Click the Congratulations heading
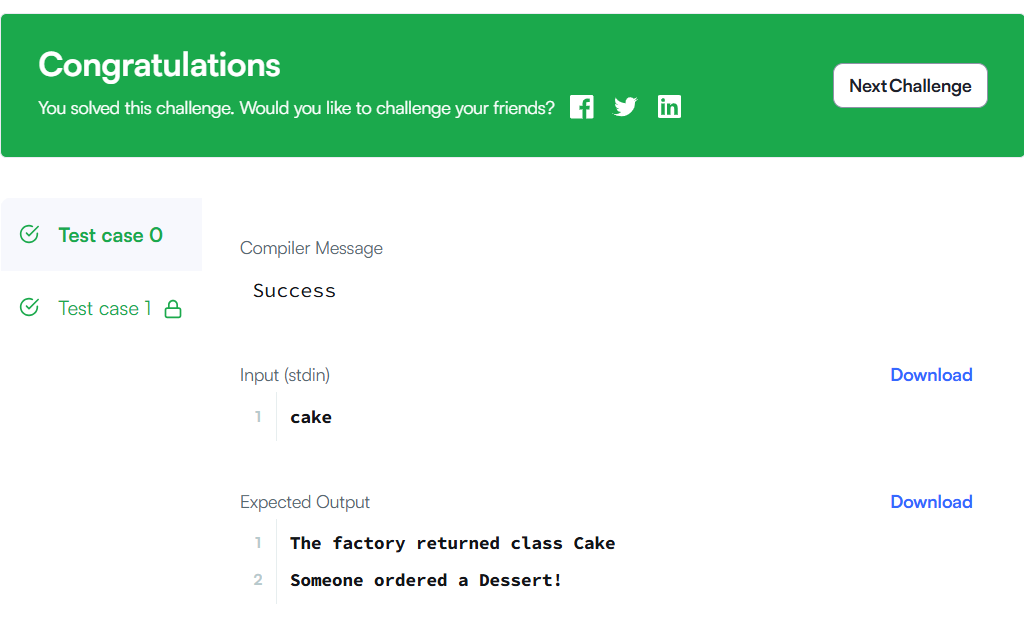Viewport: 1024px width, 625px height. (x=159, y=65)
